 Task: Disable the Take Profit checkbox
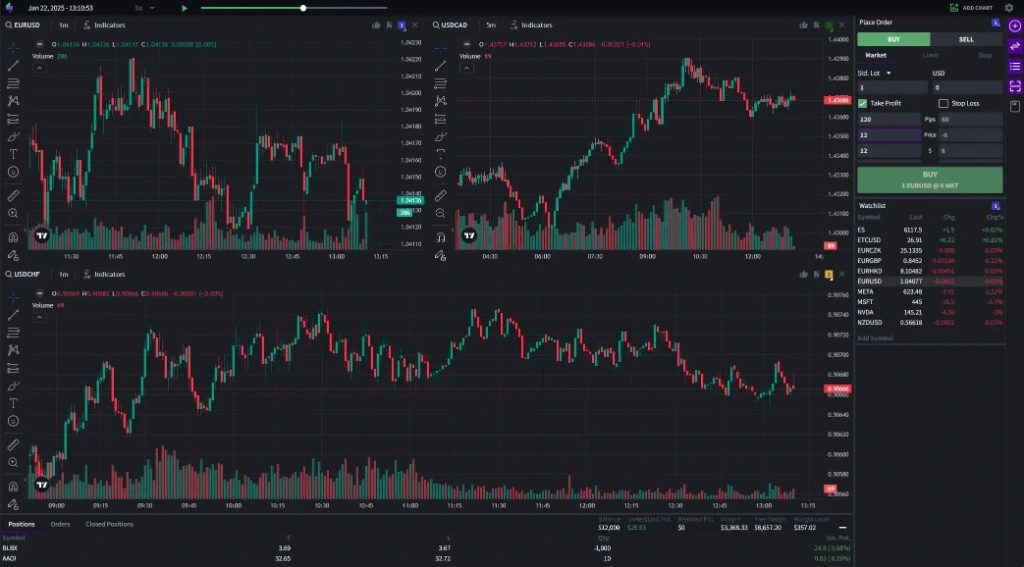[862, 103]
